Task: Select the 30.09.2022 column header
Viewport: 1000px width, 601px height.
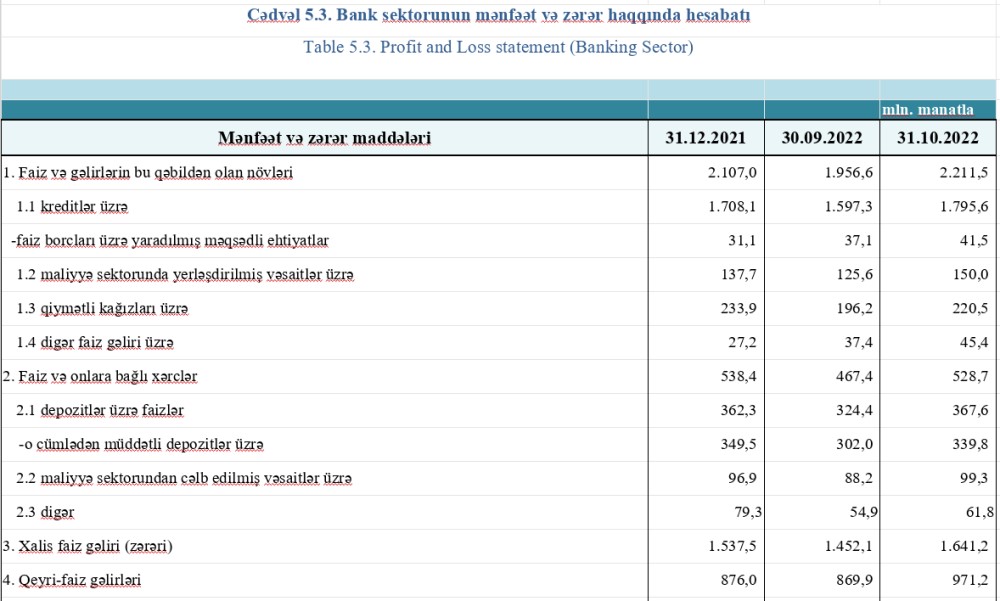Action: (x=821, y=138)
